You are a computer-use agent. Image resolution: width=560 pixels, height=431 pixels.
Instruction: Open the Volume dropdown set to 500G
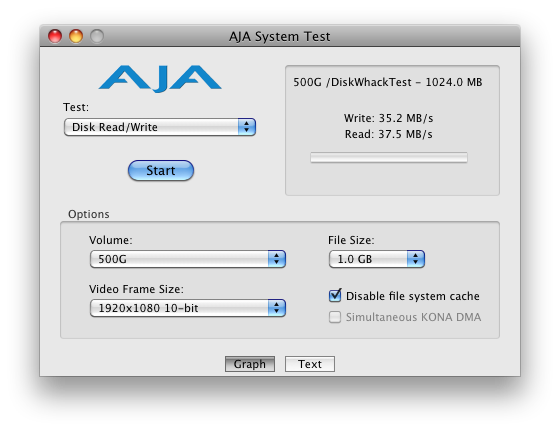pos(188,259)
